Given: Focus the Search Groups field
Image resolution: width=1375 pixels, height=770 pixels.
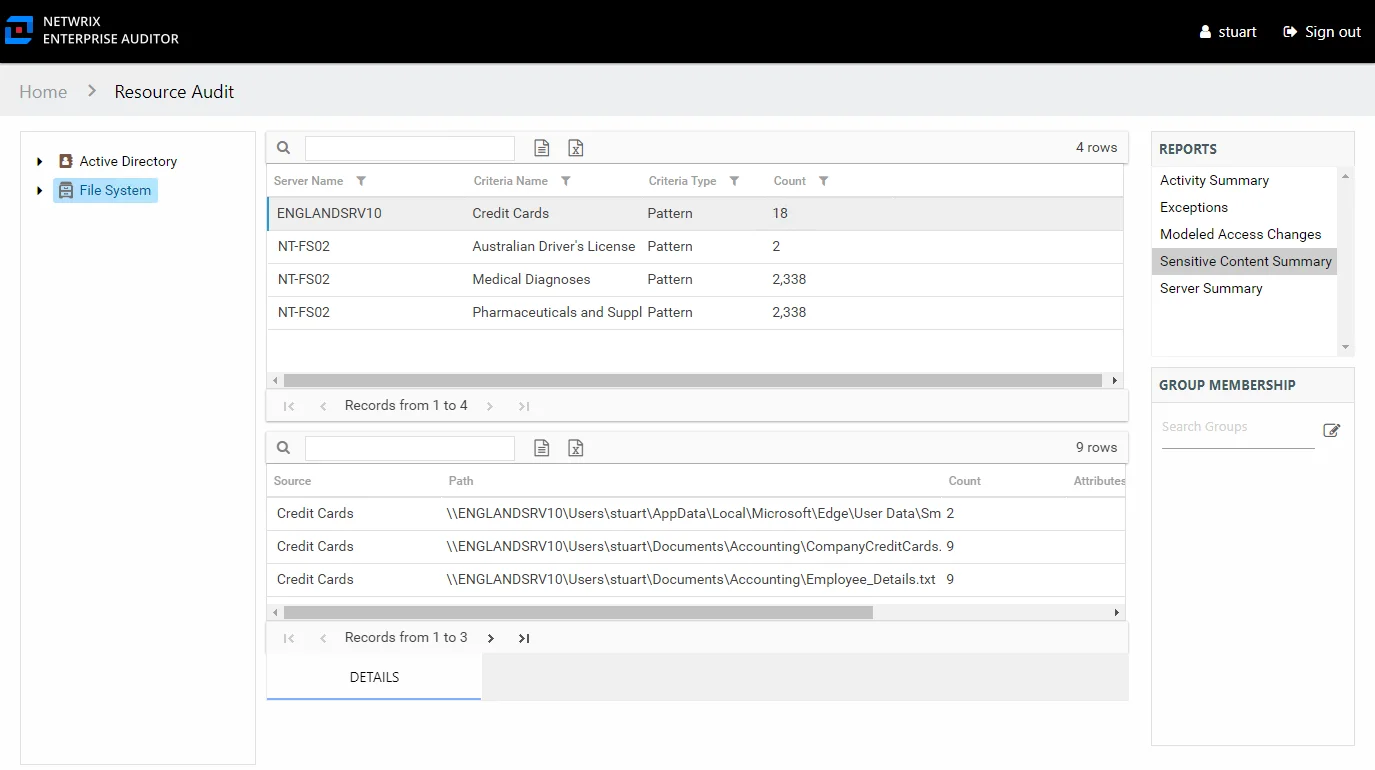Looking at the screenshot, I should [x=1238, y=427].
